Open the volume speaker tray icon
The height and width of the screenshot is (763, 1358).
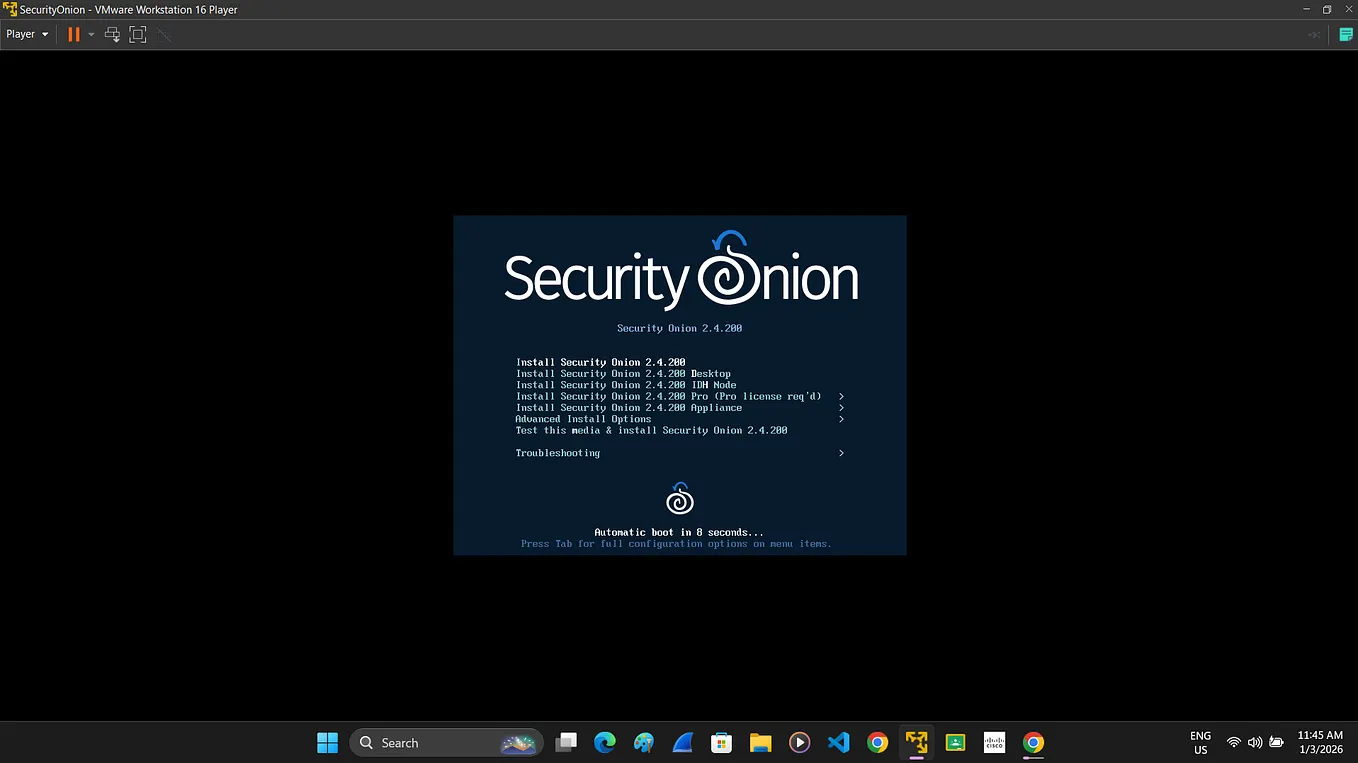[x=1255, y=743]
